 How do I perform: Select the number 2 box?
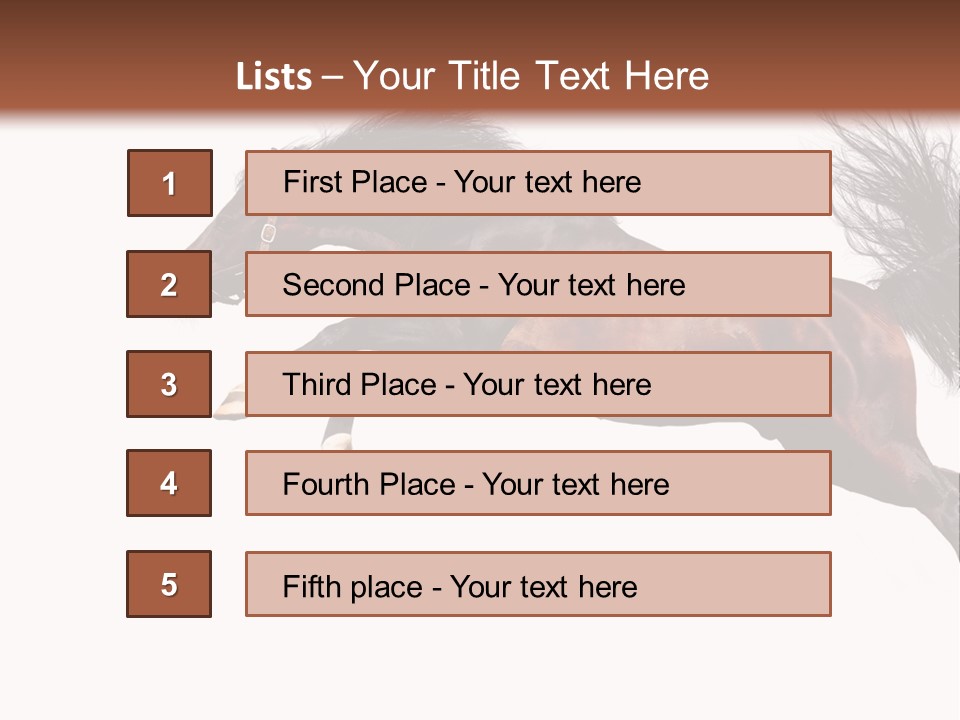point(169,284)
